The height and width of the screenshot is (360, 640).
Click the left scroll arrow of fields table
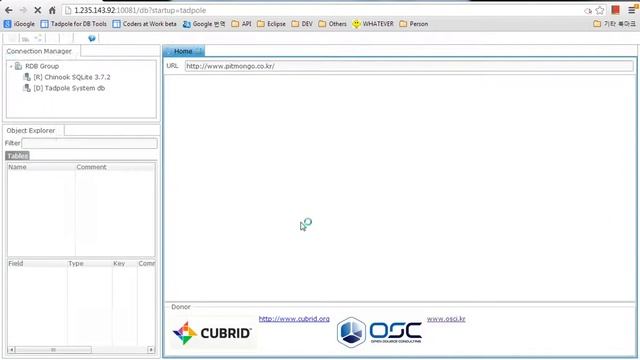coord(11,350)
